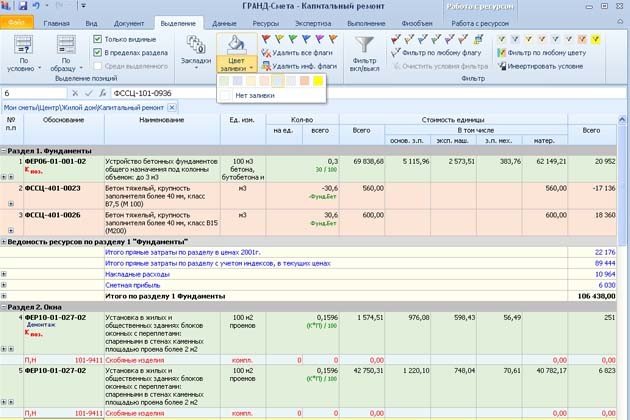Toggle 'Только видимые' checkbox

coord(98,40)
